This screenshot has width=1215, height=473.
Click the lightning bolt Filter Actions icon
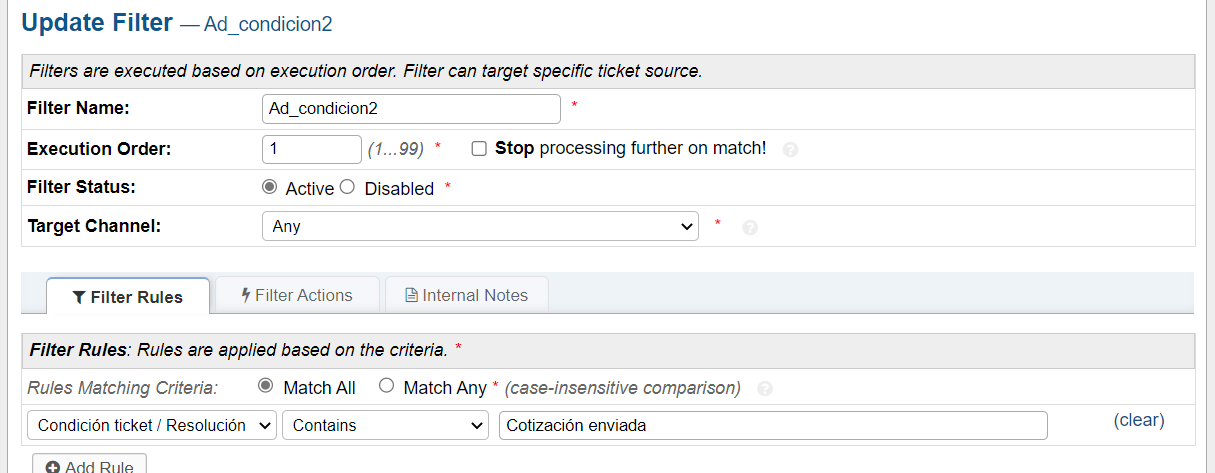246,295
